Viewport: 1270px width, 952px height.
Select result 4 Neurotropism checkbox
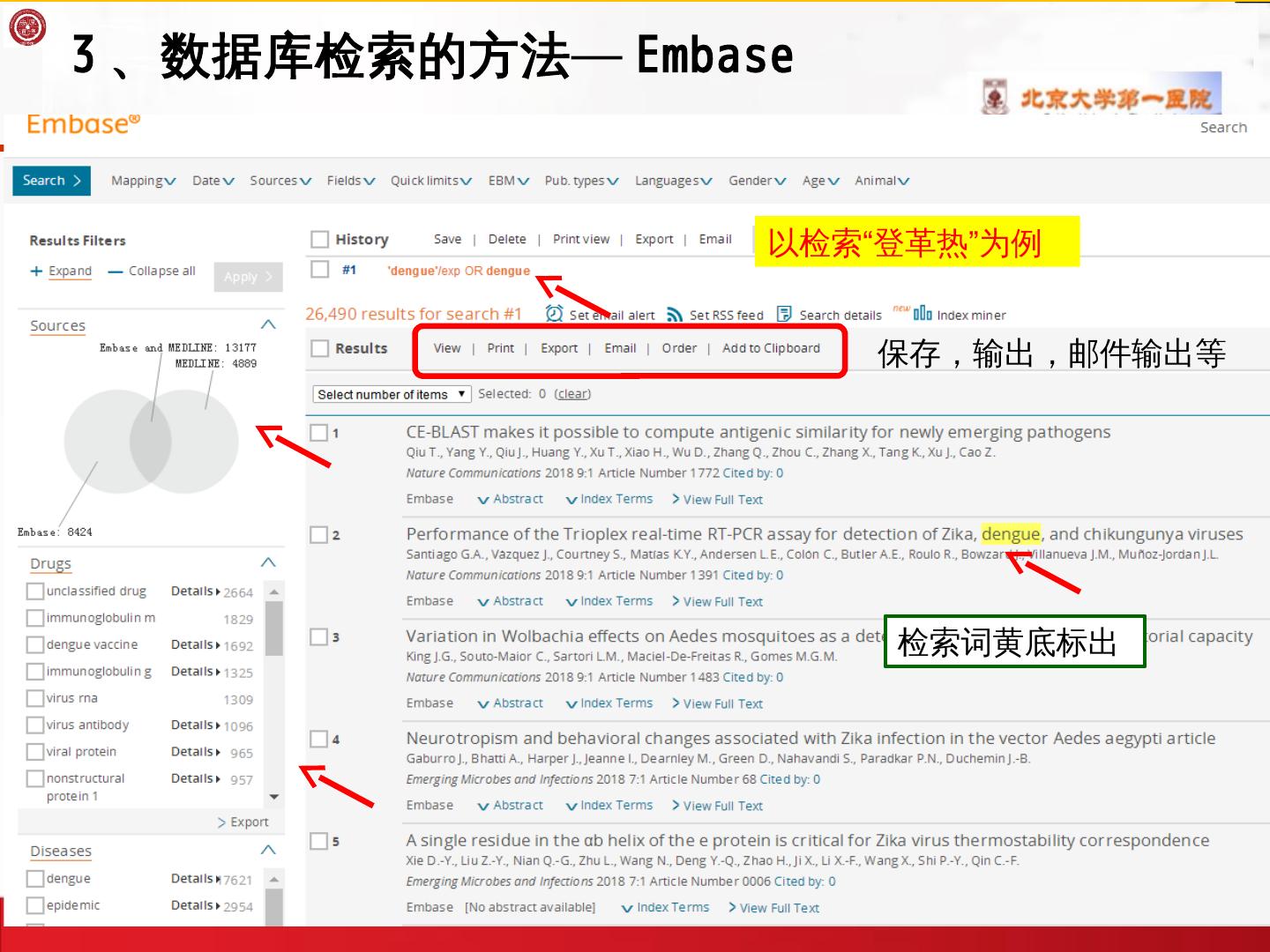pyautogui.click(x=319, y=740)
